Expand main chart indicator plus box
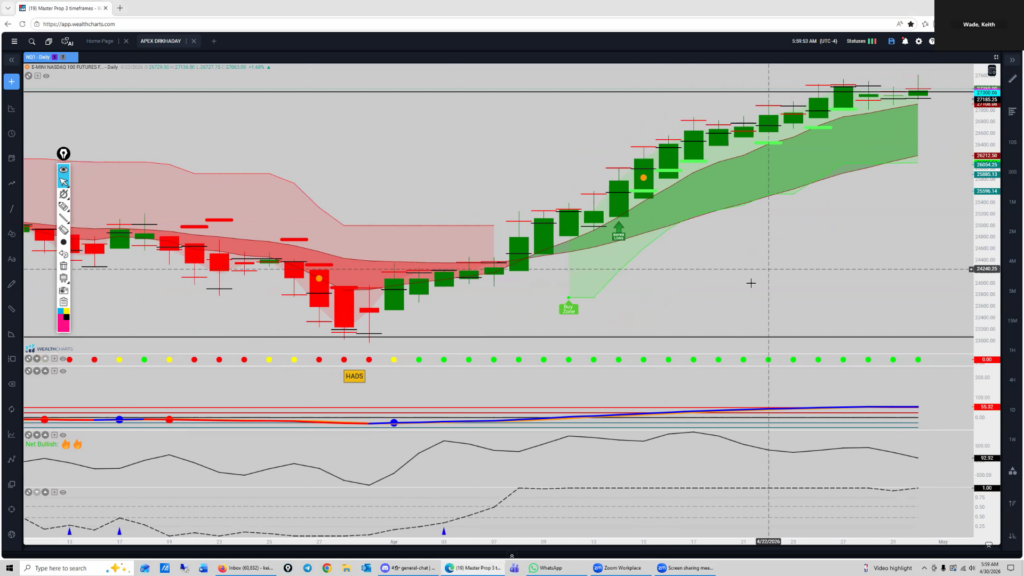Screen dimensions: 1024x576 pos(37,76)
